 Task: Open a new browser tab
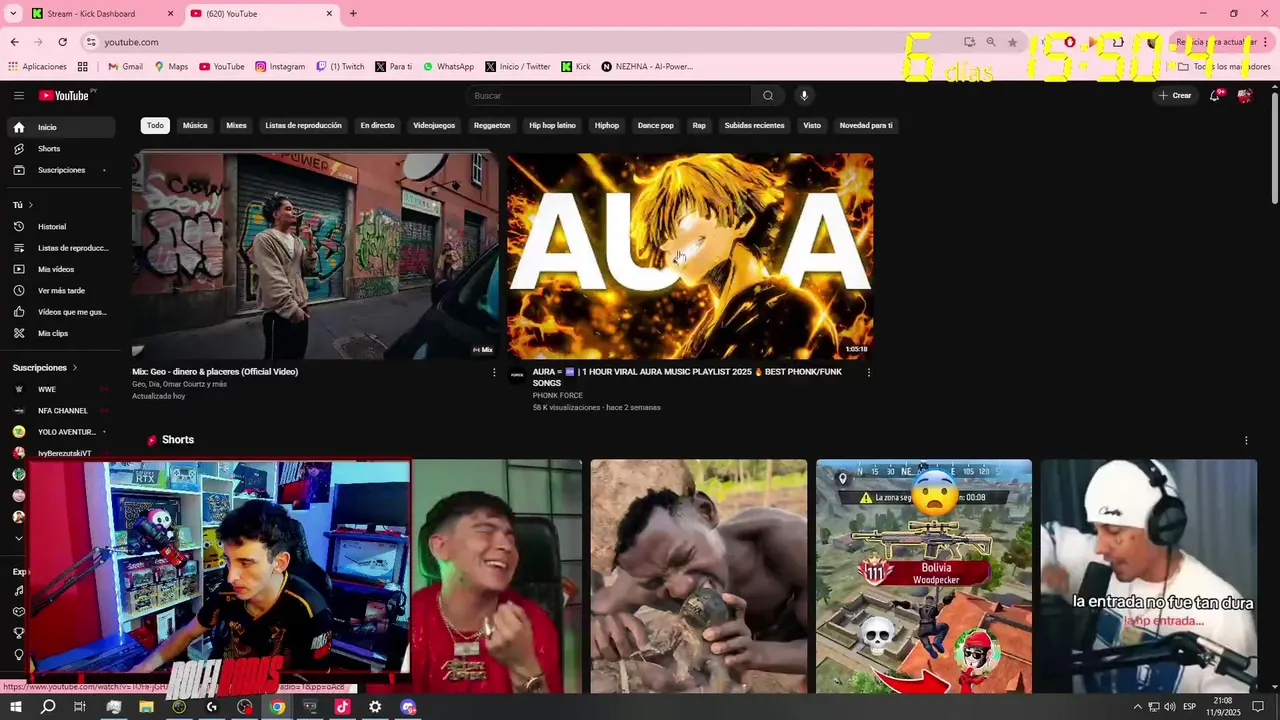click(x=353, y=13)
